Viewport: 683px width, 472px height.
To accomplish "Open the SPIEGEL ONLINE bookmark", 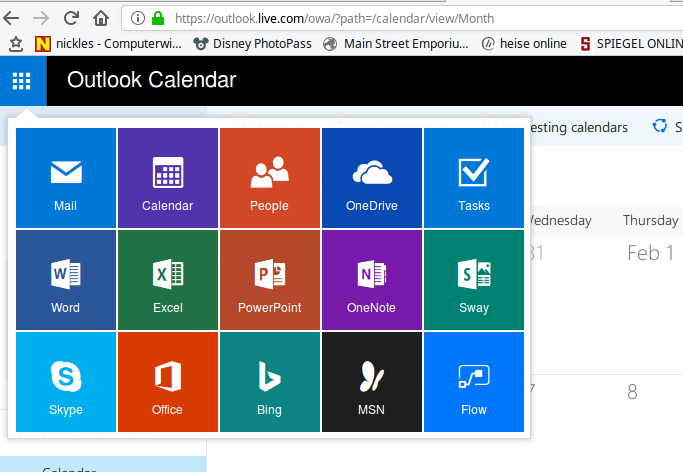I will click(631, 44).
